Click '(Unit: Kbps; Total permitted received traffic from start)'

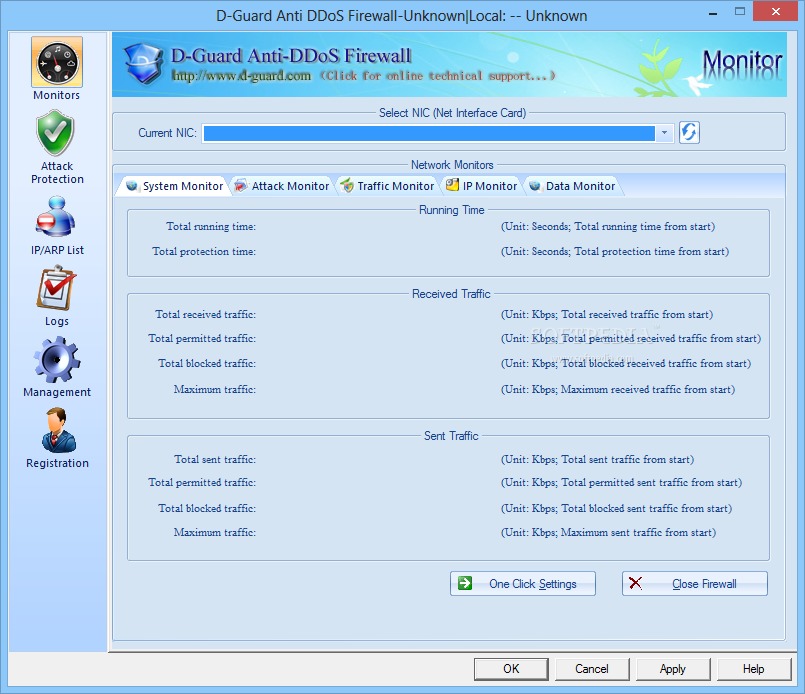click(x=631, y=338)
